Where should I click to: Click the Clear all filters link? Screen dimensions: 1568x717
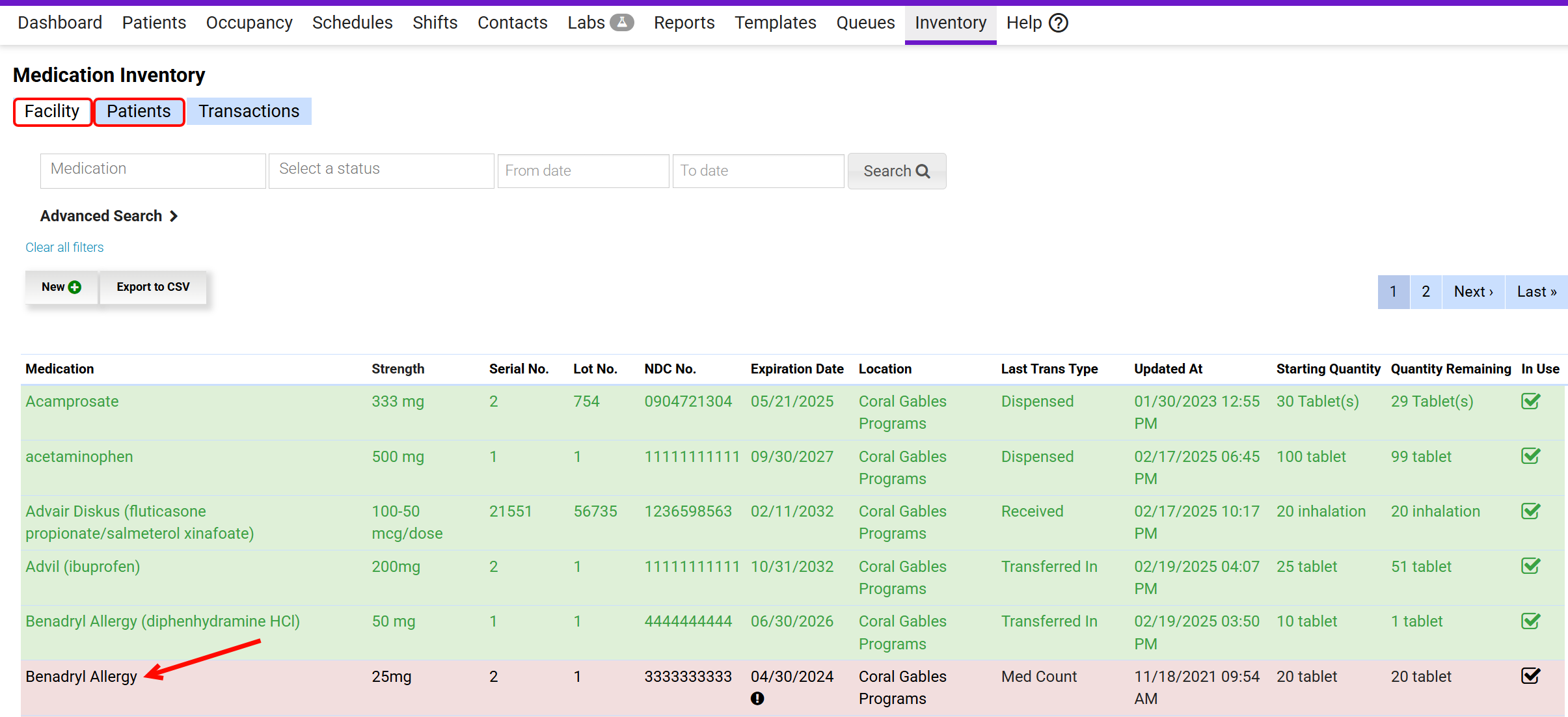pos(64,247)
